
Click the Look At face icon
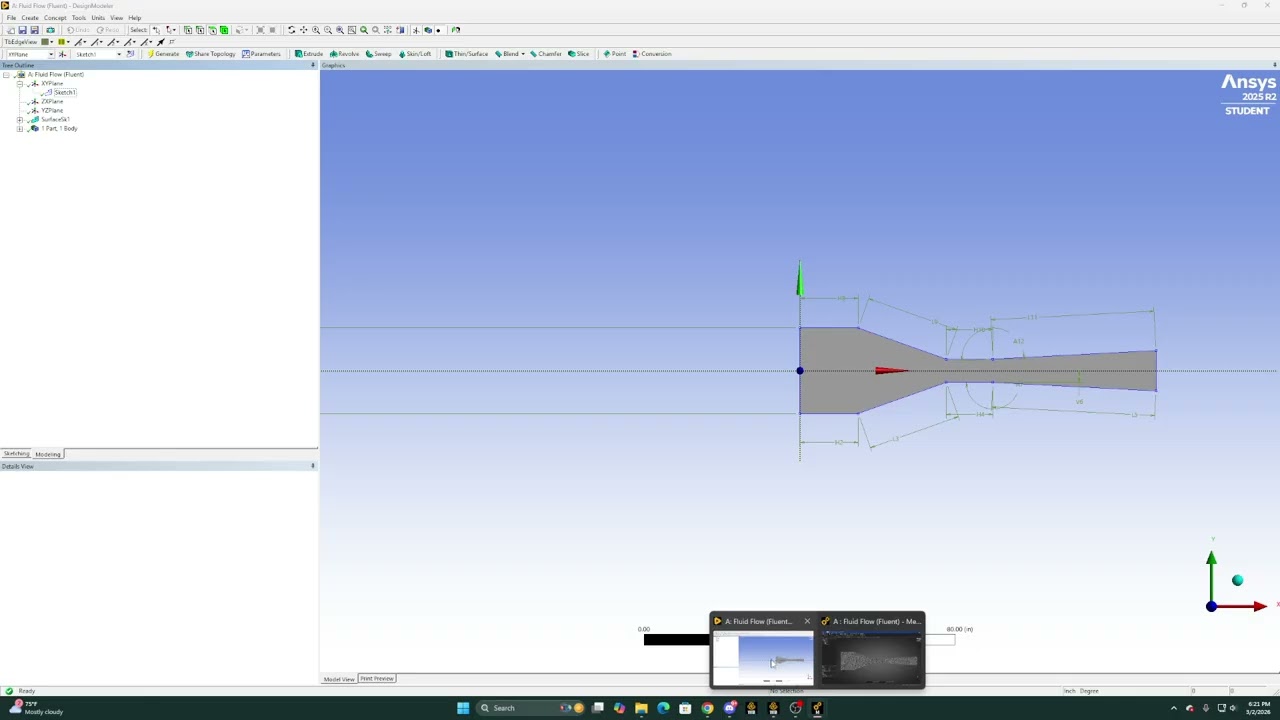[400, 30]
